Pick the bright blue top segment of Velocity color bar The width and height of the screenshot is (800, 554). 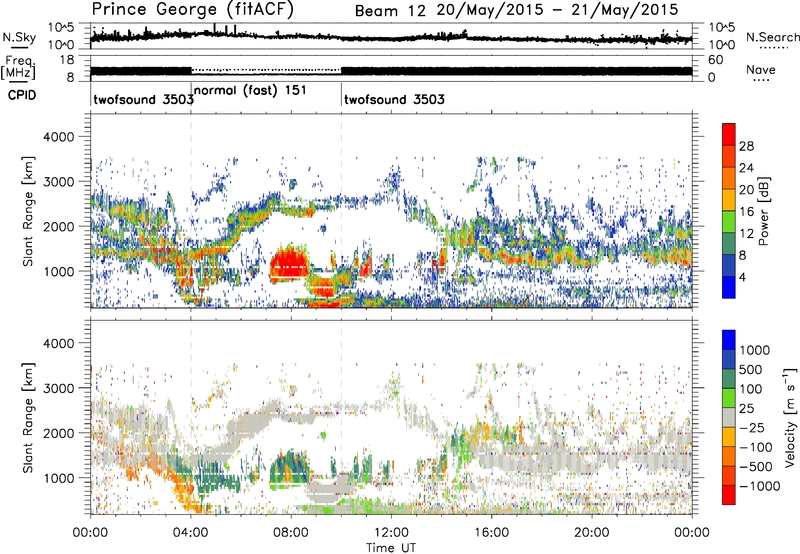[729, 340]
